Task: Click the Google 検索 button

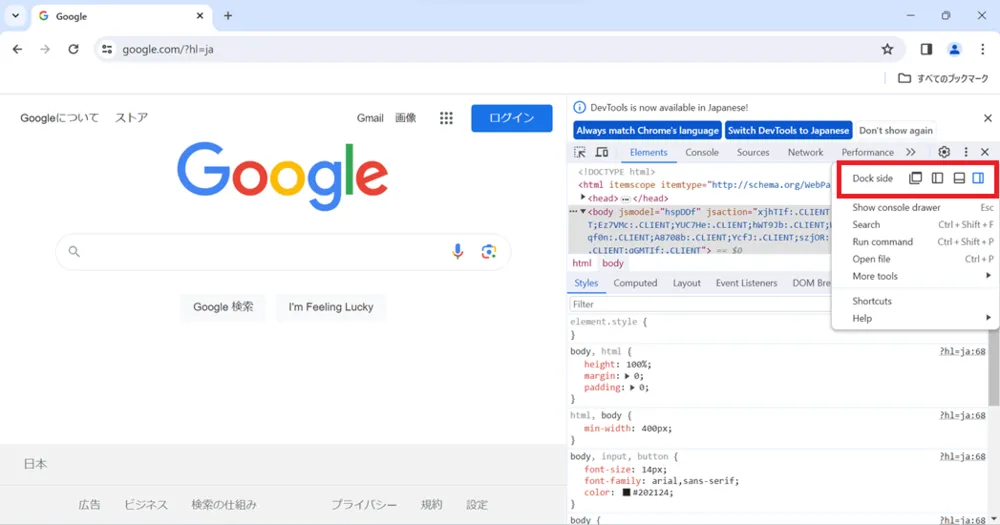Action: point(223,307)
